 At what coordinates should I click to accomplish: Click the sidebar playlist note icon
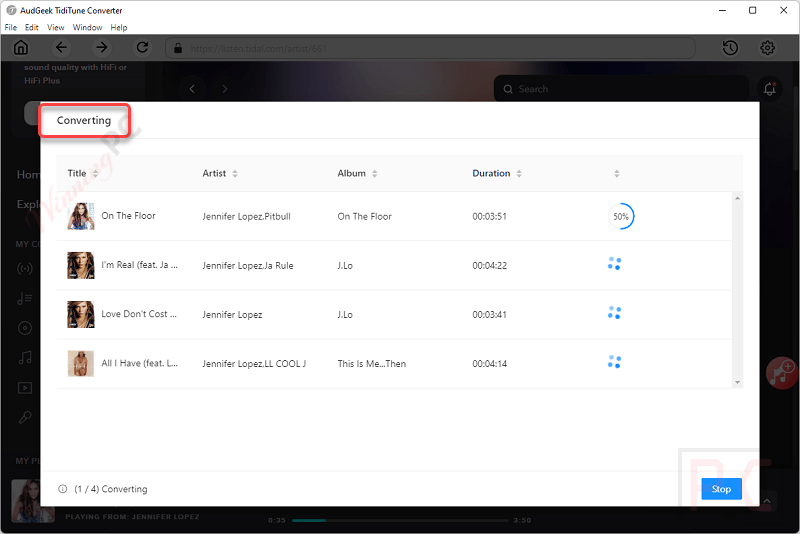click(x=24, y=298)
